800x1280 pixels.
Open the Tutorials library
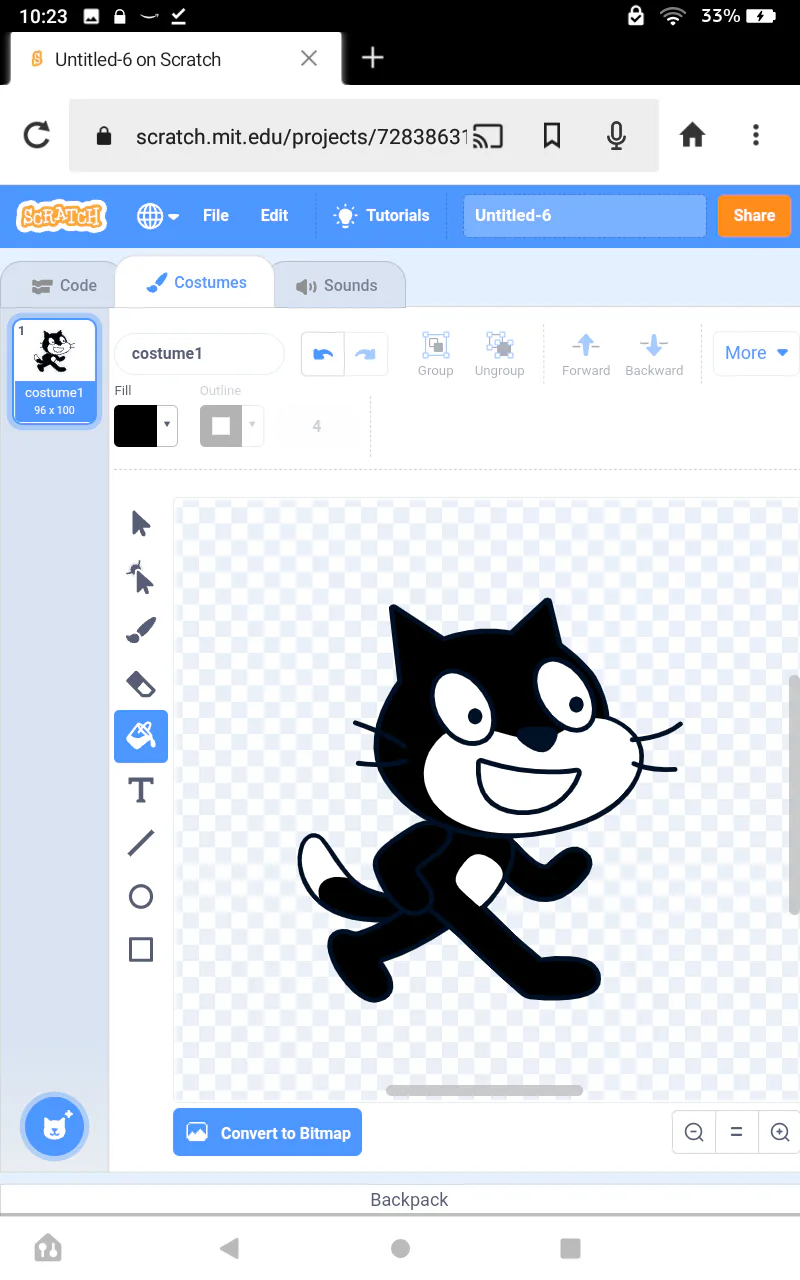pyautogui.click(x=381, y=215)
